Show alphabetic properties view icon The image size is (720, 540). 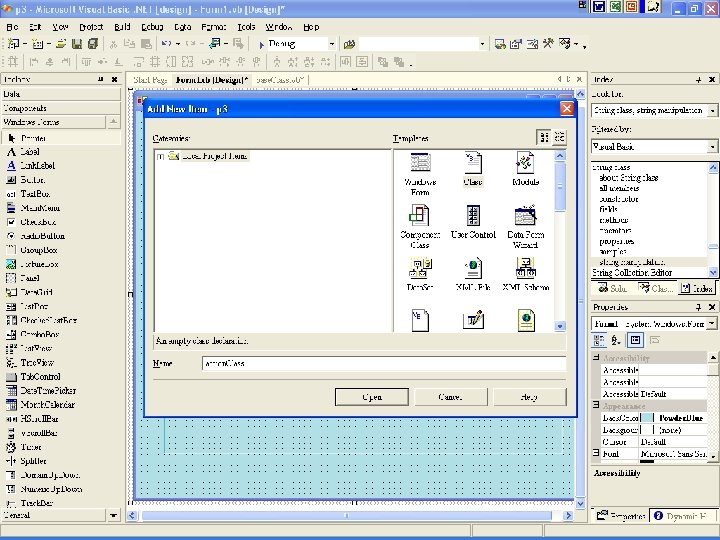point(616,340)
